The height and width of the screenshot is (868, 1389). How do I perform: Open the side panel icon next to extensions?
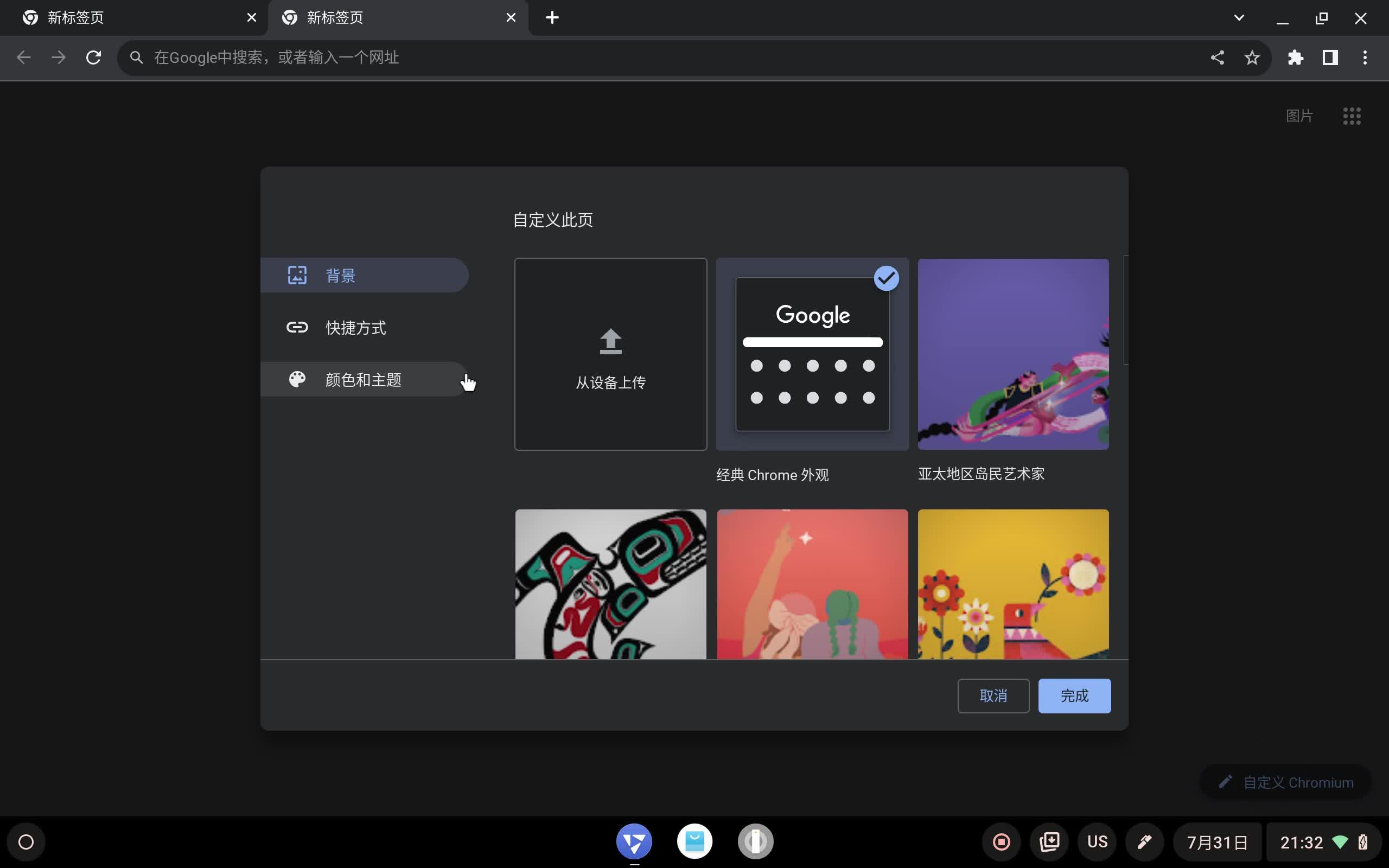(1329, 58)
